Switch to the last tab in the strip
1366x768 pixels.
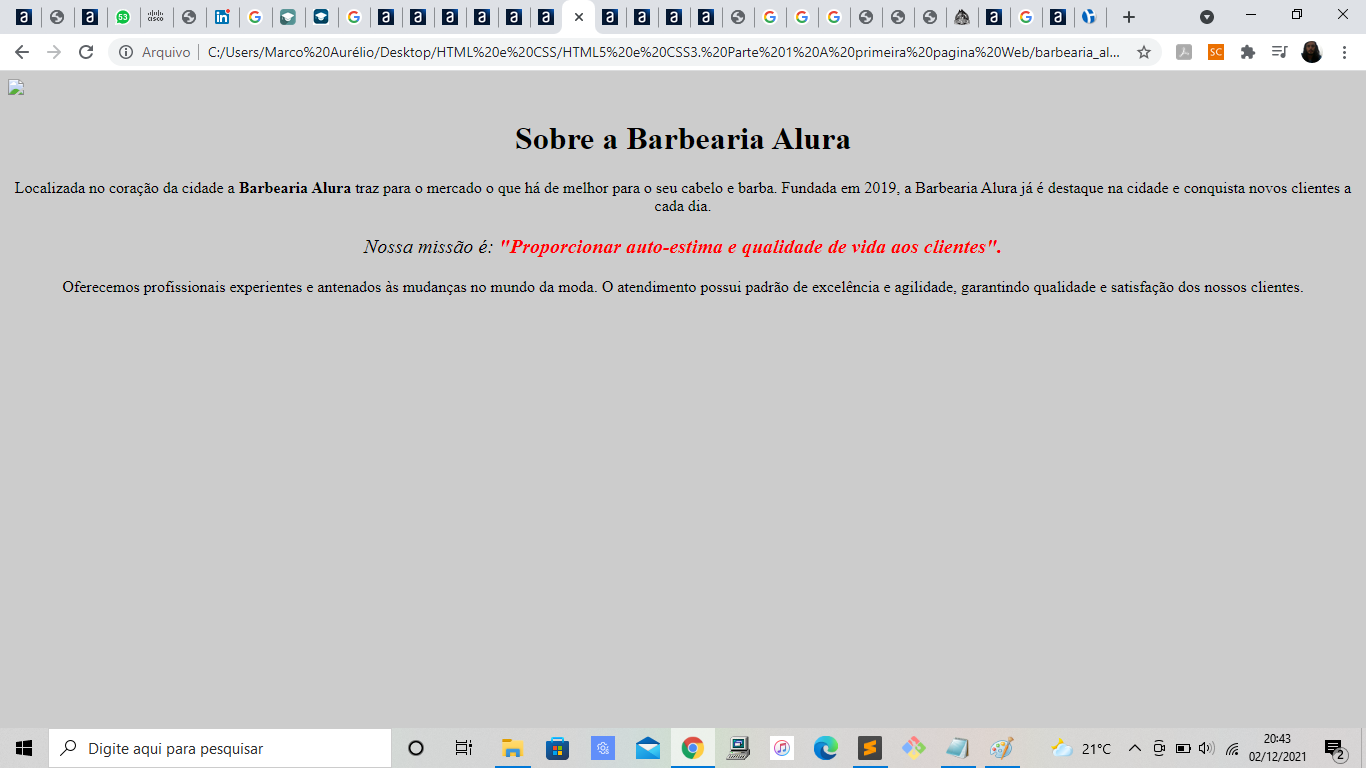(x=1089, y=17)
